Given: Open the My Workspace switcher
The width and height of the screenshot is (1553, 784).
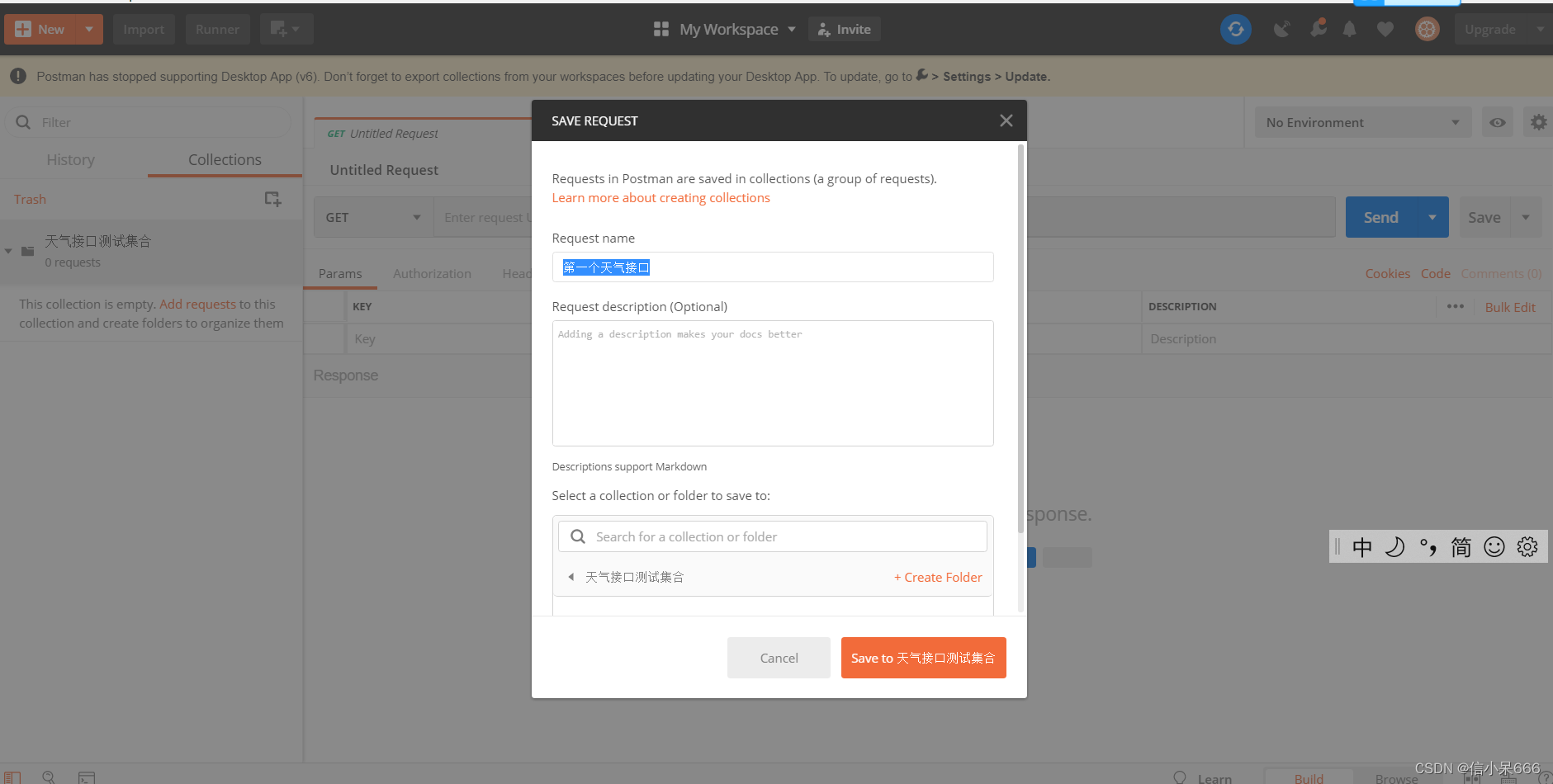Looking at the screenshot, I should click(x=725, y=29).
